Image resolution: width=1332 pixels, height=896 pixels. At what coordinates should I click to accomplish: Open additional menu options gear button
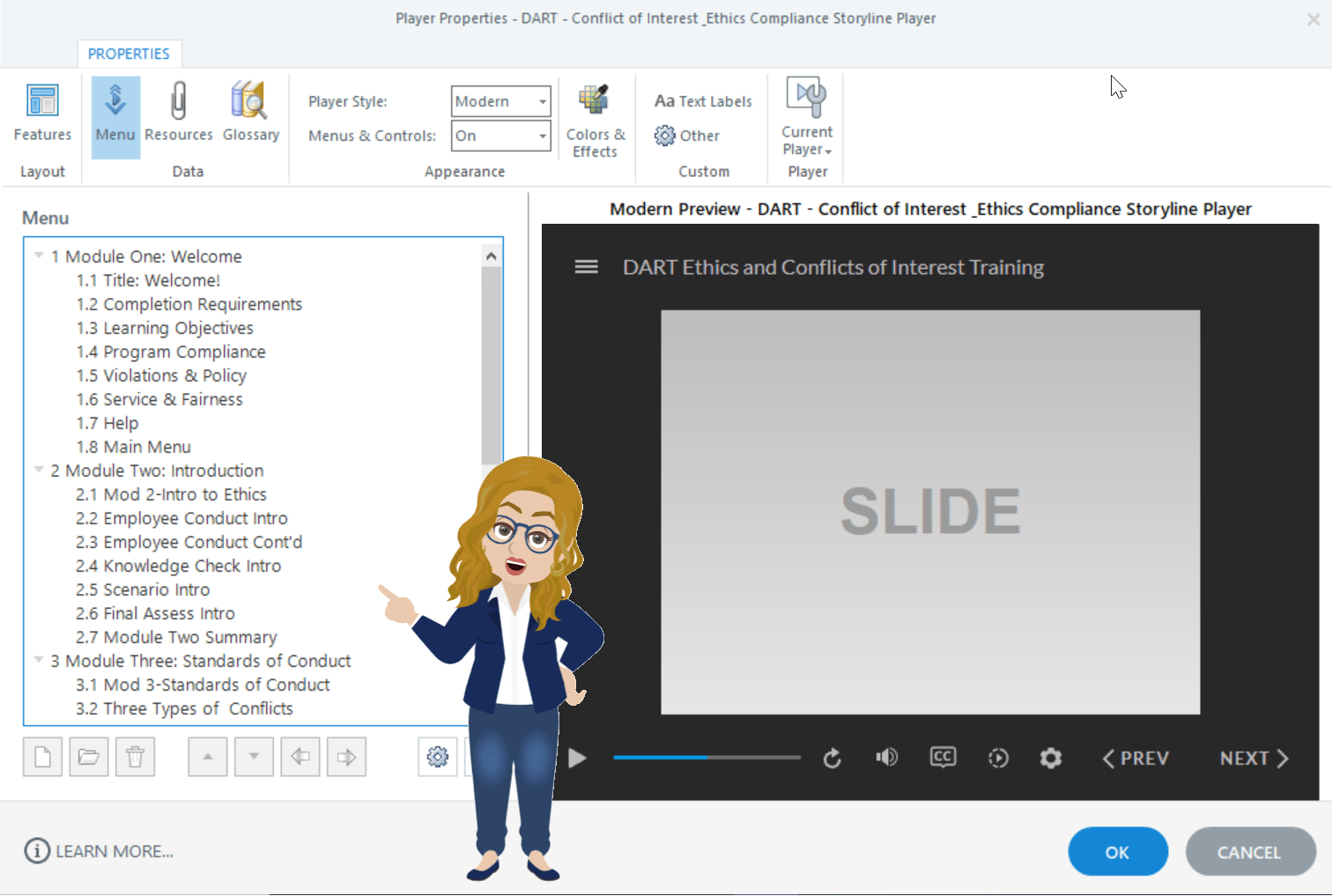[438, 757]
